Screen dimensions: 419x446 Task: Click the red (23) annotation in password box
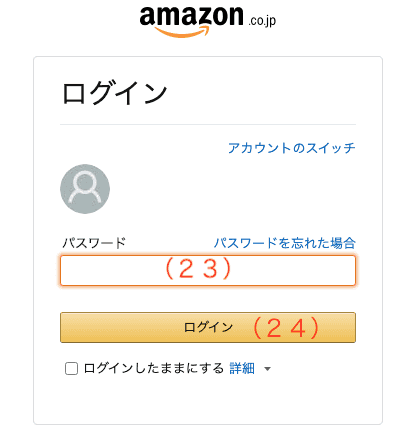coord(198,269)
